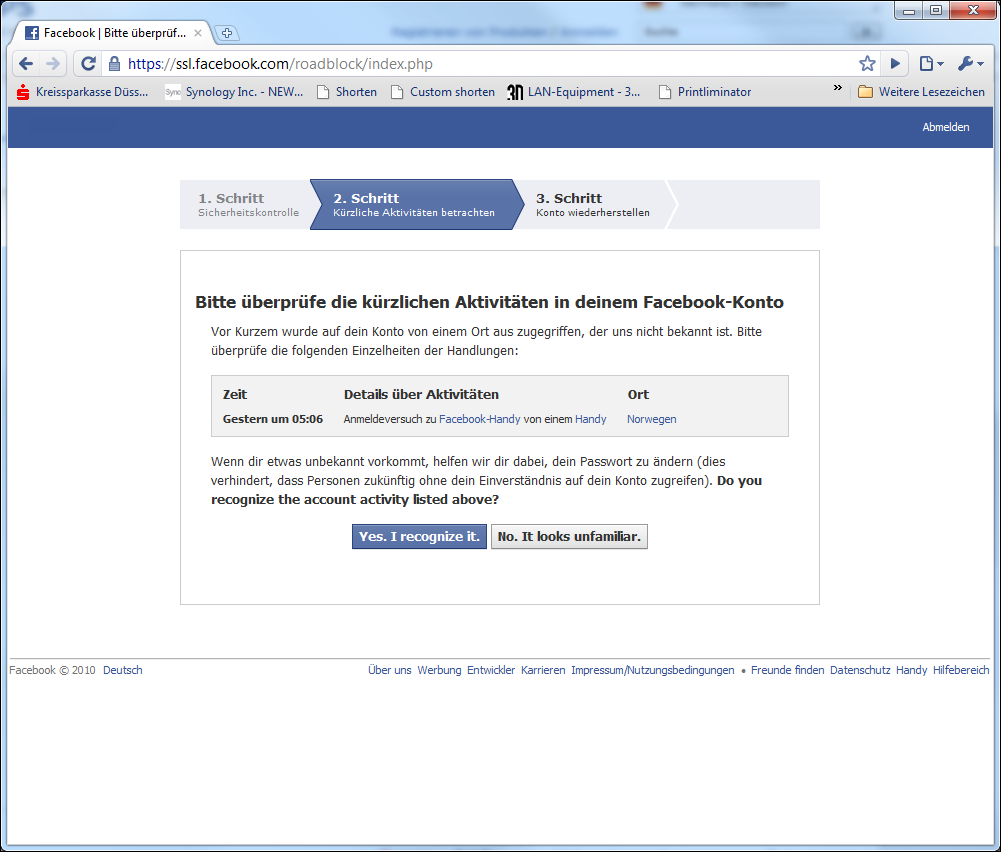Viewport: 1001px width, 852px height.
Task: Click the Handy link in activity details
Action: [x=591, y=419]
